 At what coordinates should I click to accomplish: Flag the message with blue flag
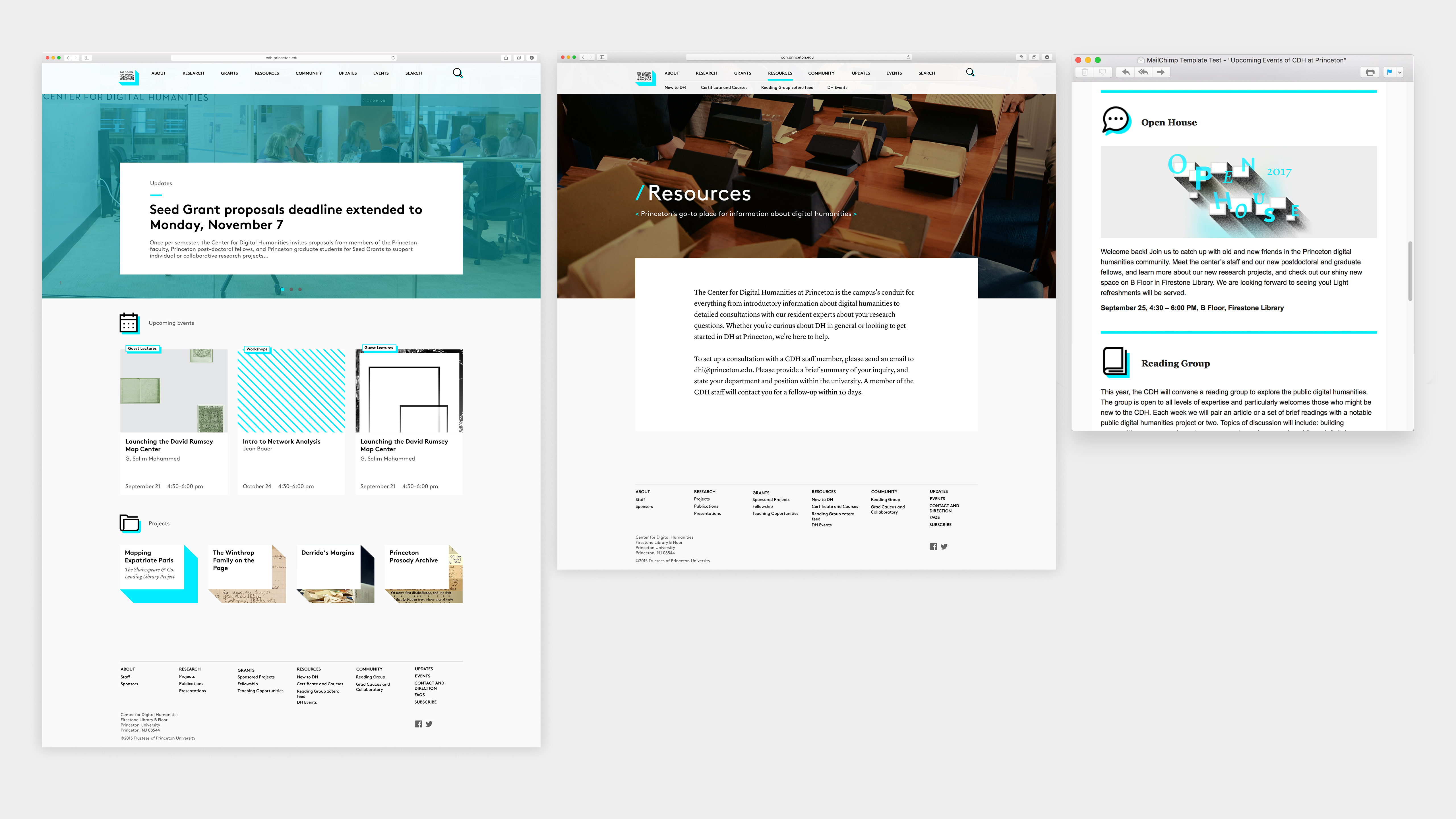click(1389, 72)
